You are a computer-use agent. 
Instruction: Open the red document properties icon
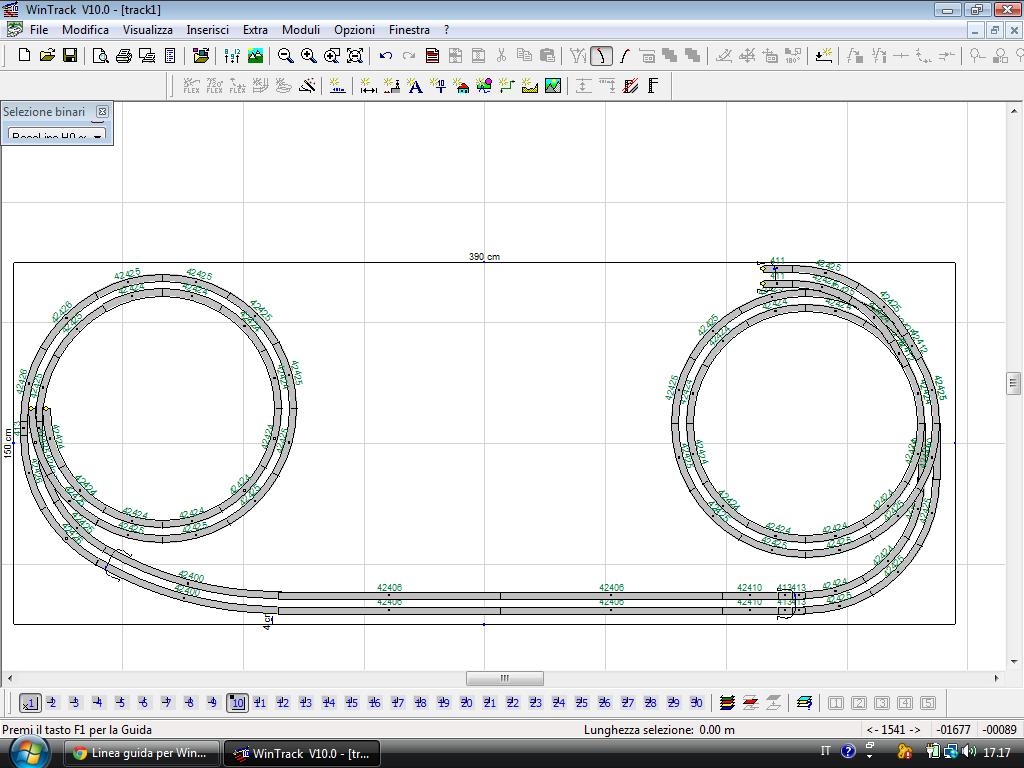[x=432, y=56]
